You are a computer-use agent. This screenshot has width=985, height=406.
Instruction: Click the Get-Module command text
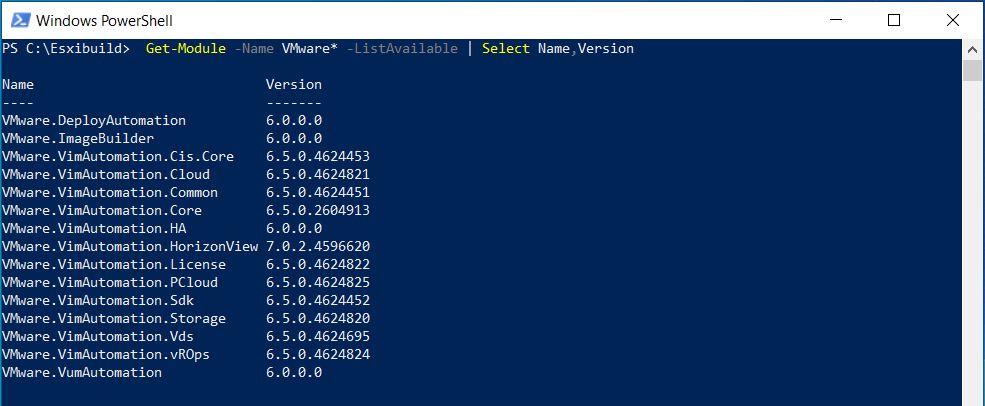(186, 48)
